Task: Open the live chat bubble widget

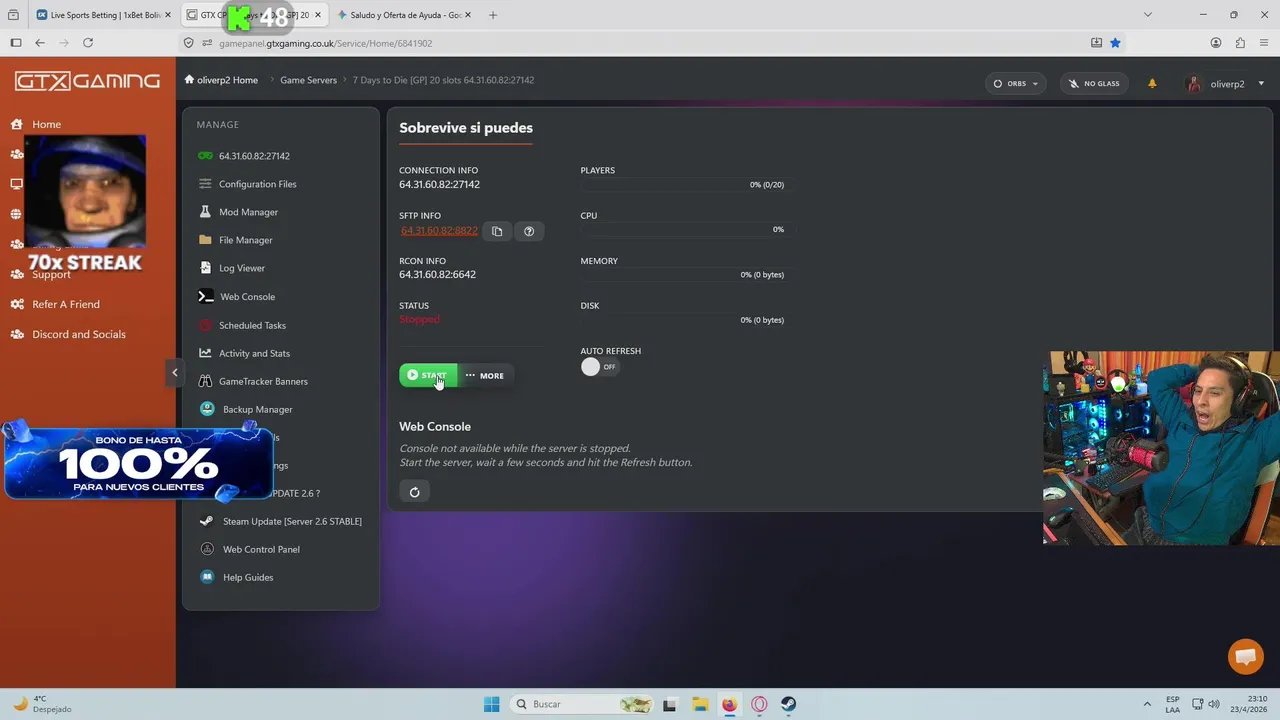Action: (x=1246, y=656)
